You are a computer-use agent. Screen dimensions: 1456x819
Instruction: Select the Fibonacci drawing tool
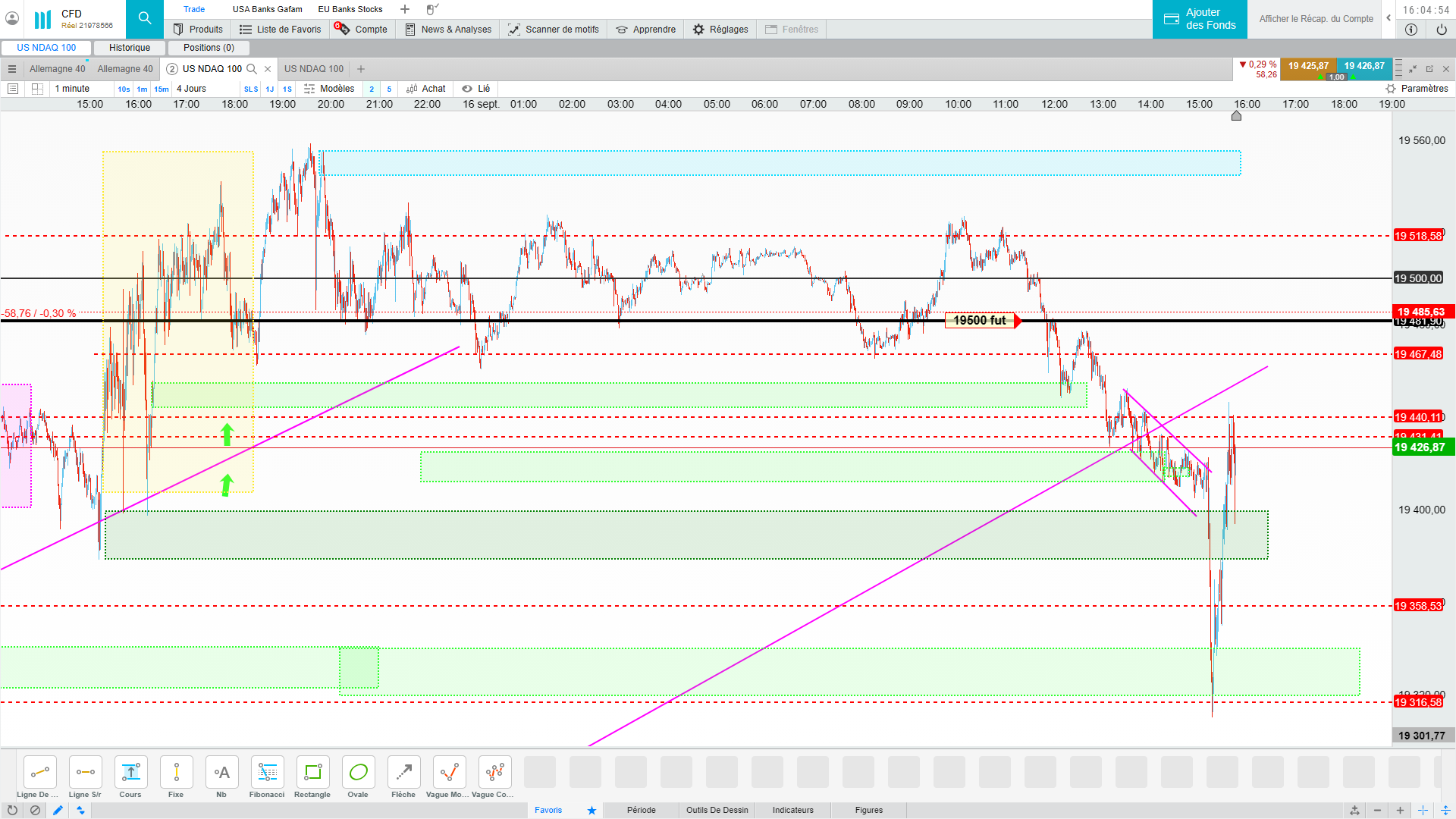tap(267, 773)
